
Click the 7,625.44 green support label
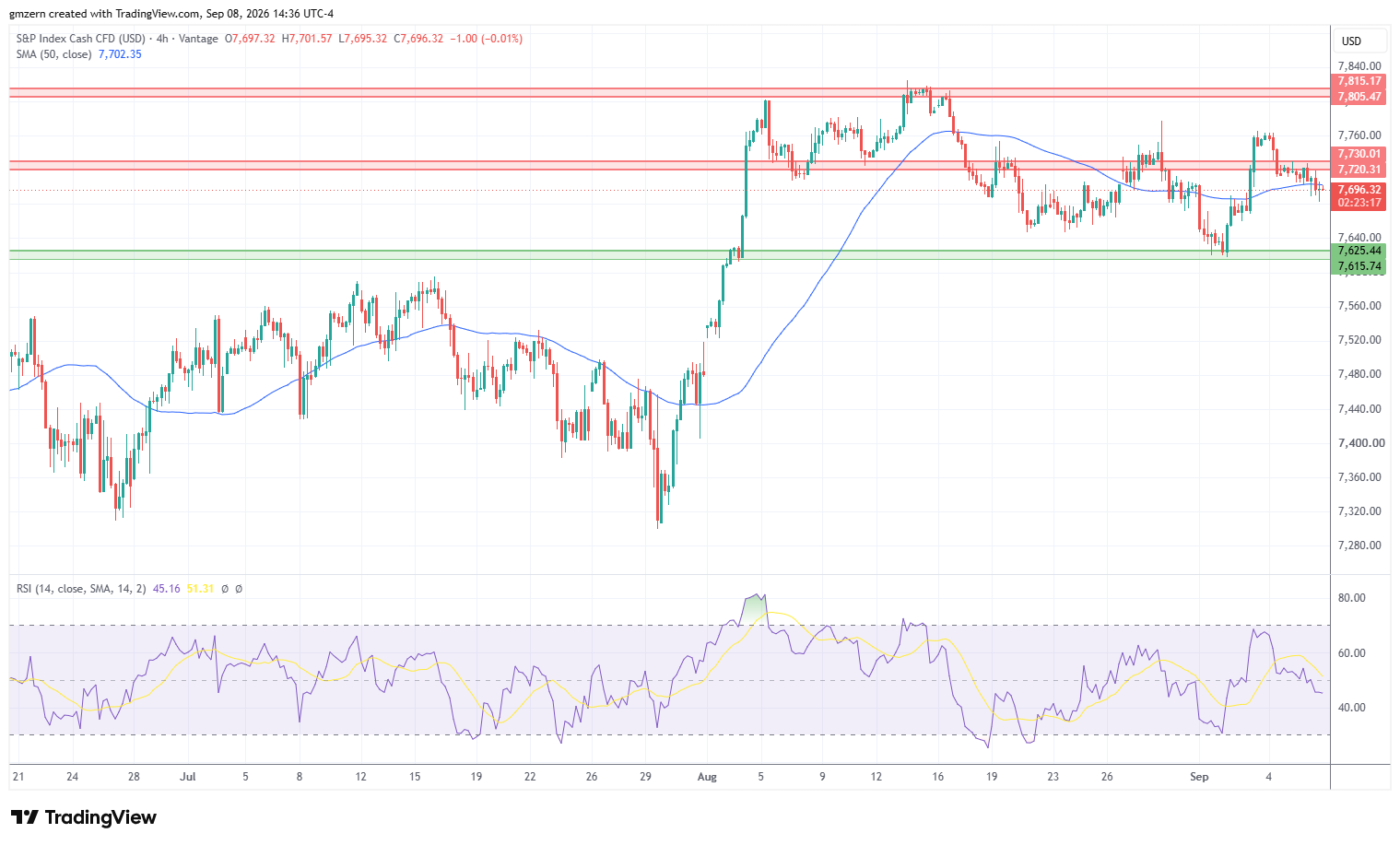click(x=1359, y=251)
